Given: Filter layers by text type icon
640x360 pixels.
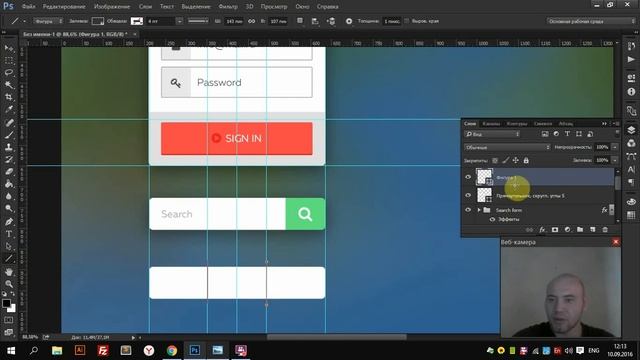Looking at the screenshot, I should (x=567, y=134).
